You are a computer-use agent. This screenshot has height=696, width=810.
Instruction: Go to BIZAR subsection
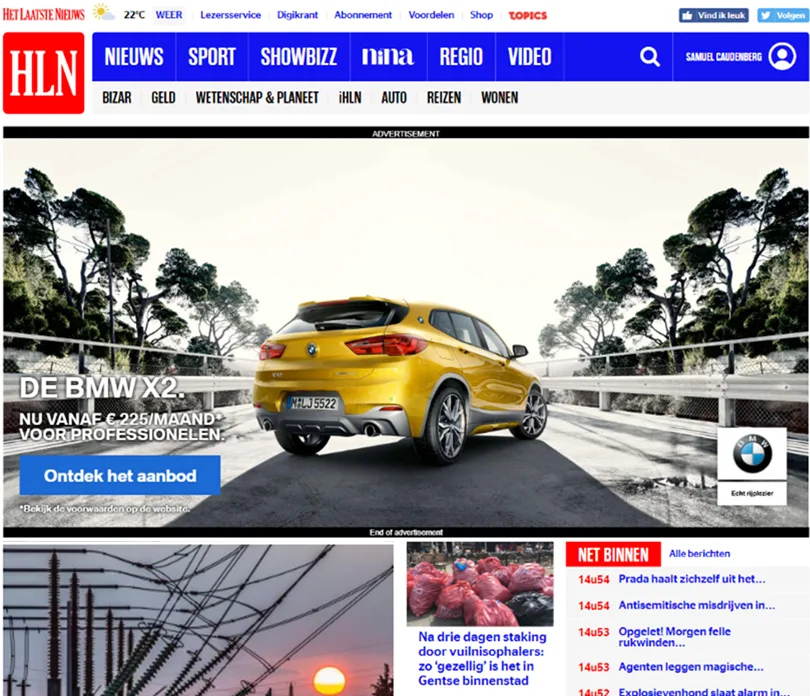117,98
